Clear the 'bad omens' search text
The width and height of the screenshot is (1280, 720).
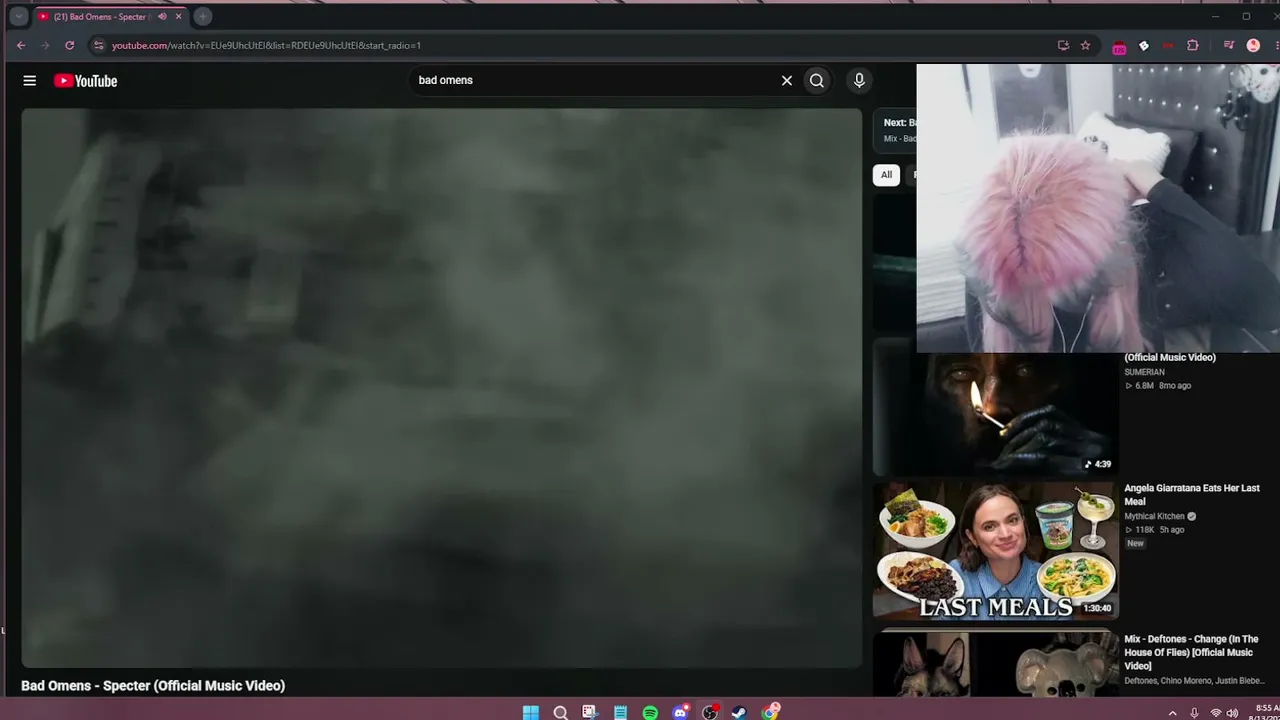click(x=787, y=81)
